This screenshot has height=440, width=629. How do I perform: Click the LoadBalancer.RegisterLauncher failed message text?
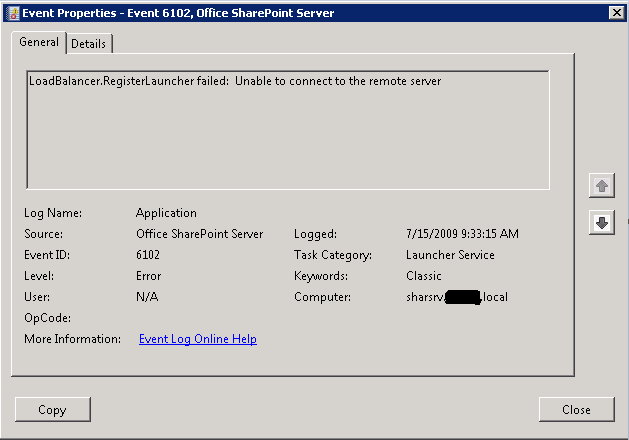[235, 81]
